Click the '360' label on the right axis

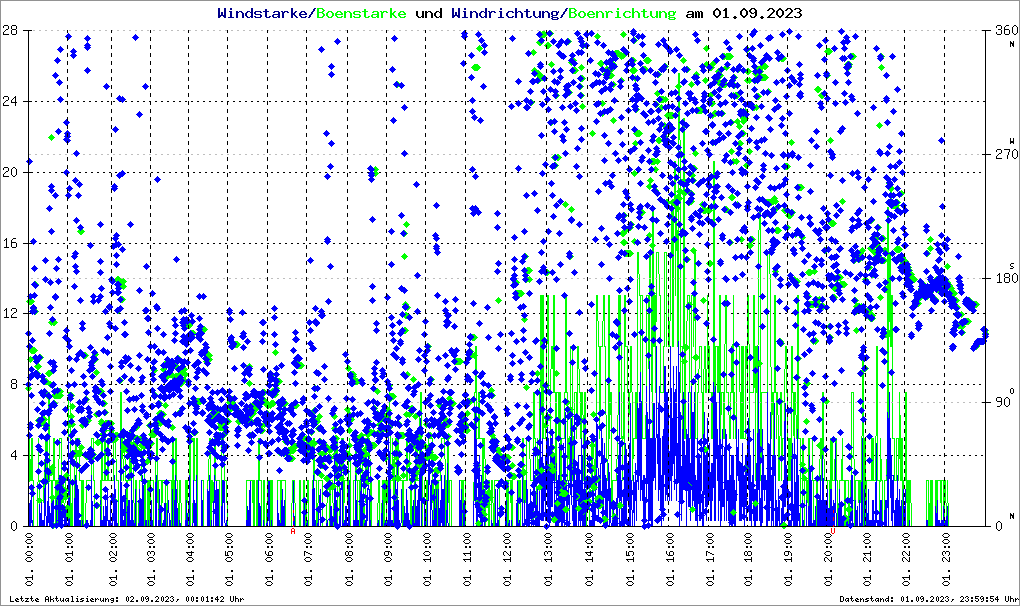coord(1007,31)
